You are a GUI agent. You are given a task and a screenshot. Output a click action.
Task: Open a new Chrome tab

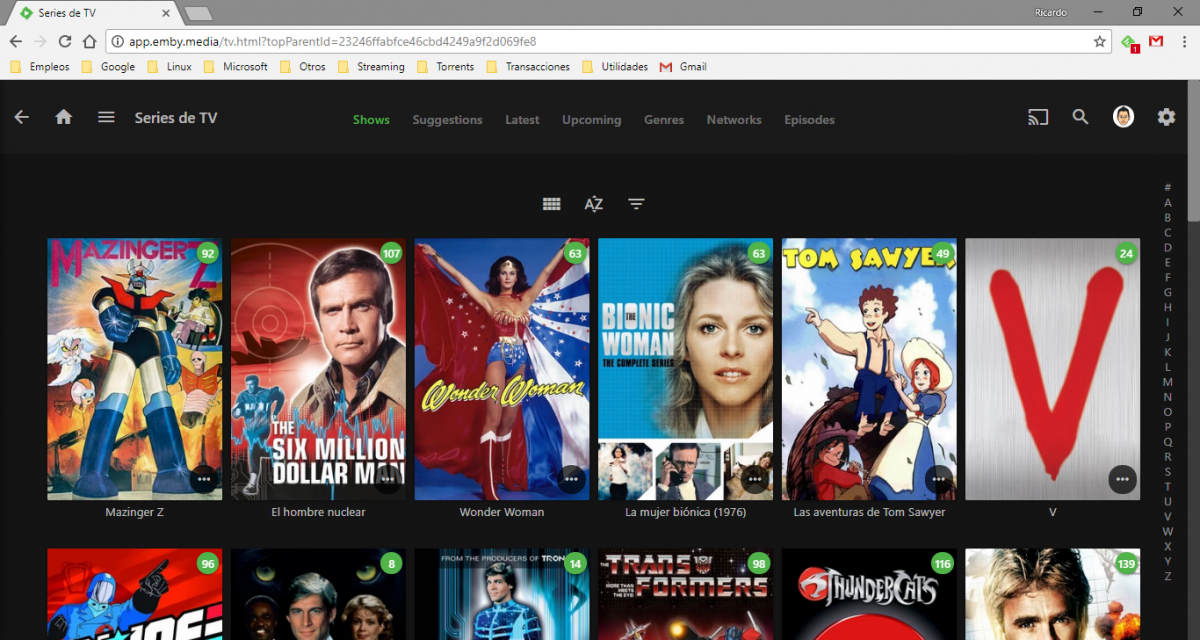click(198, 13)
